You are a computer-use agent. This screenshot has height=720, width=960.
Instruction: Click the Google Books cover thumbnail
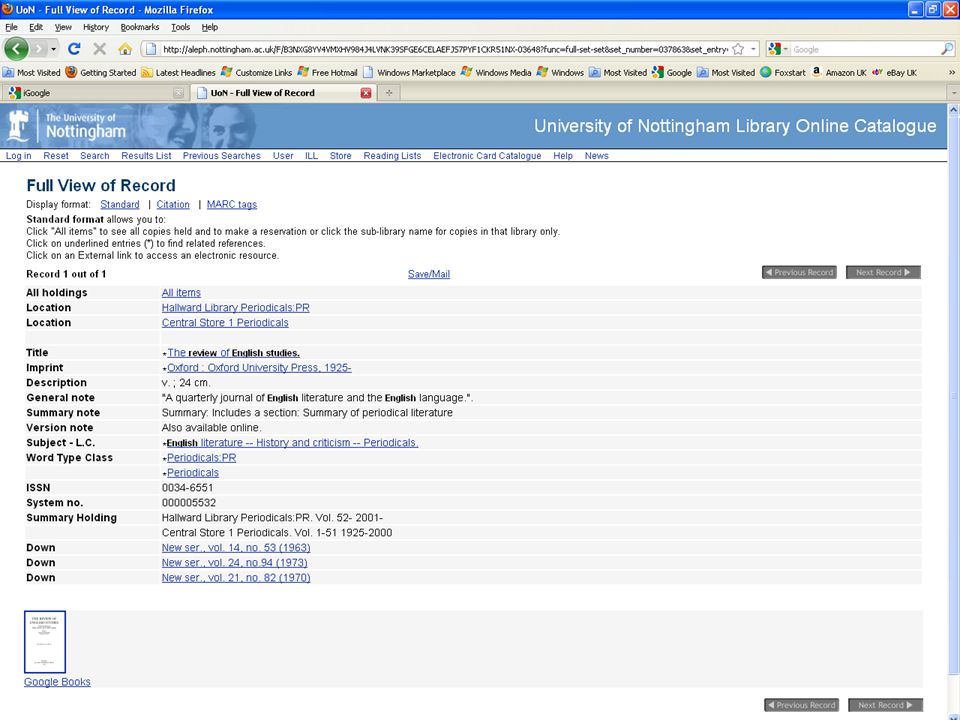point(45,642)
